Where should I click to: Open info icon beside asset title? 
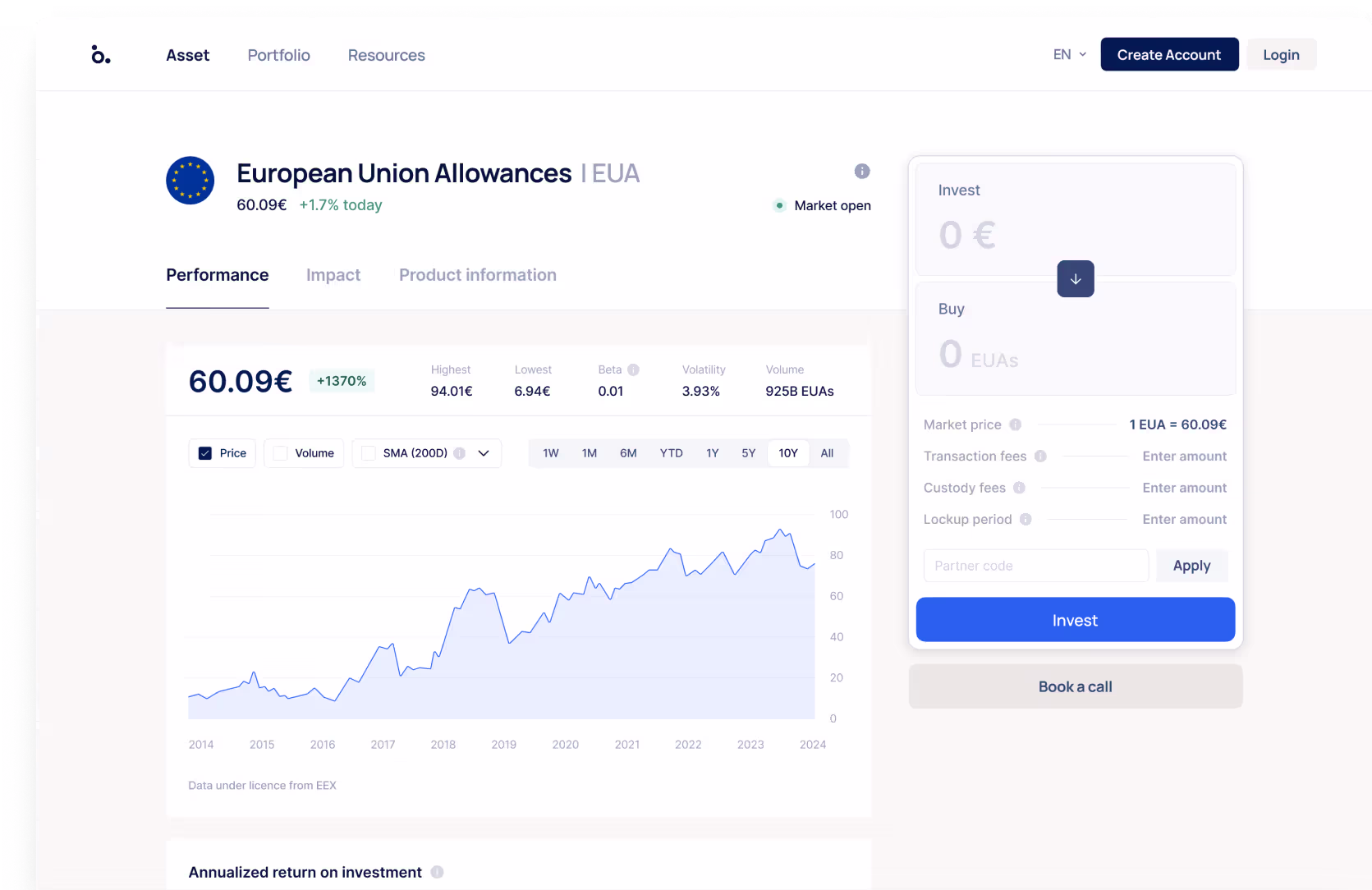(x=861, y=171)
